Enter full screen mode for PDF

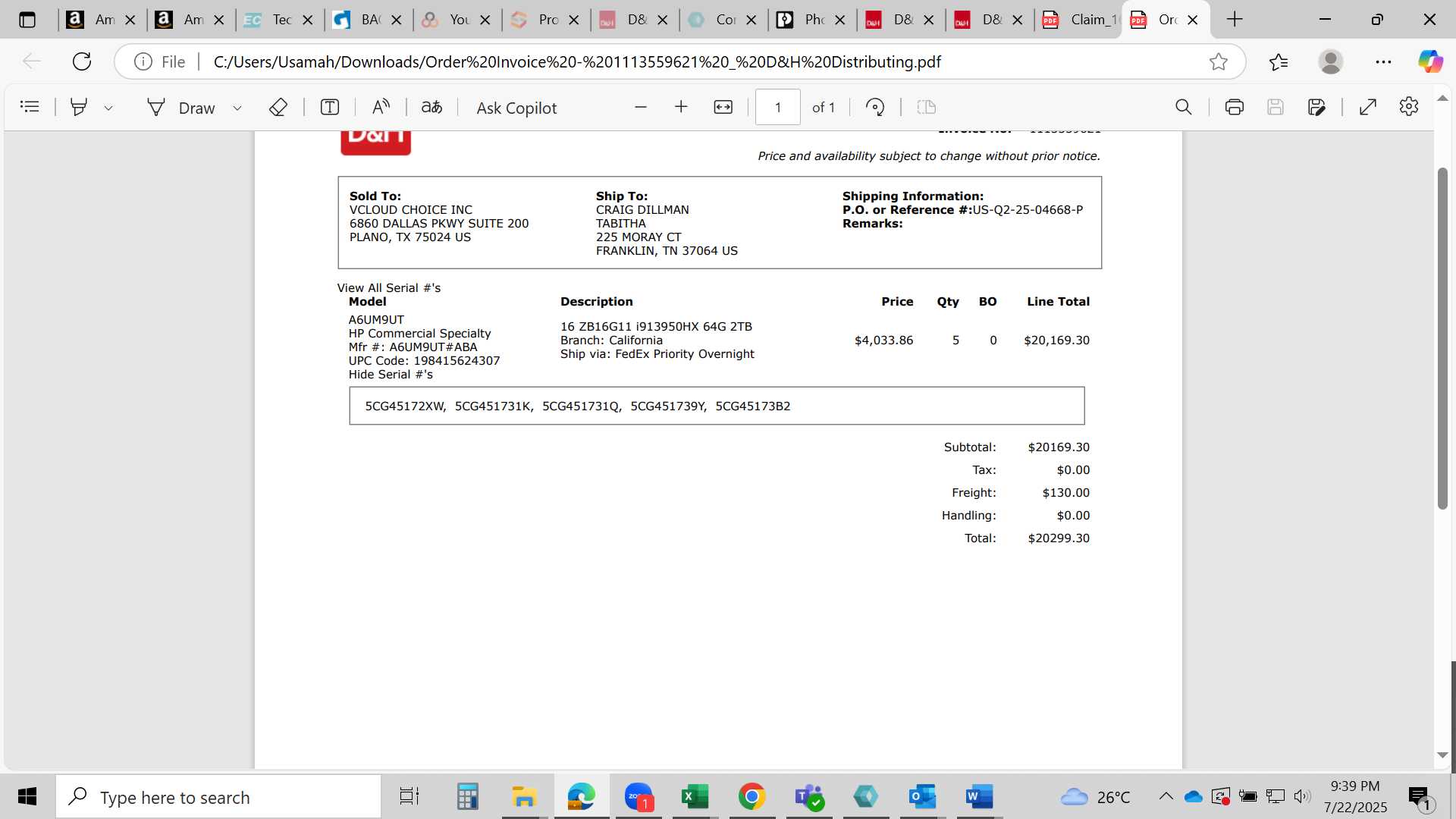point(1368,107)
